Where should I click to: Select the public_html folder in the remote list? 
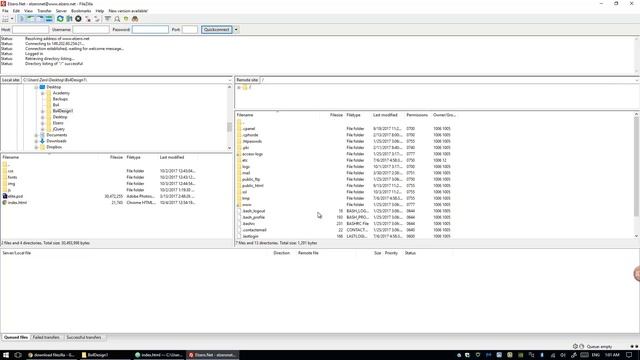pos(253,186)
